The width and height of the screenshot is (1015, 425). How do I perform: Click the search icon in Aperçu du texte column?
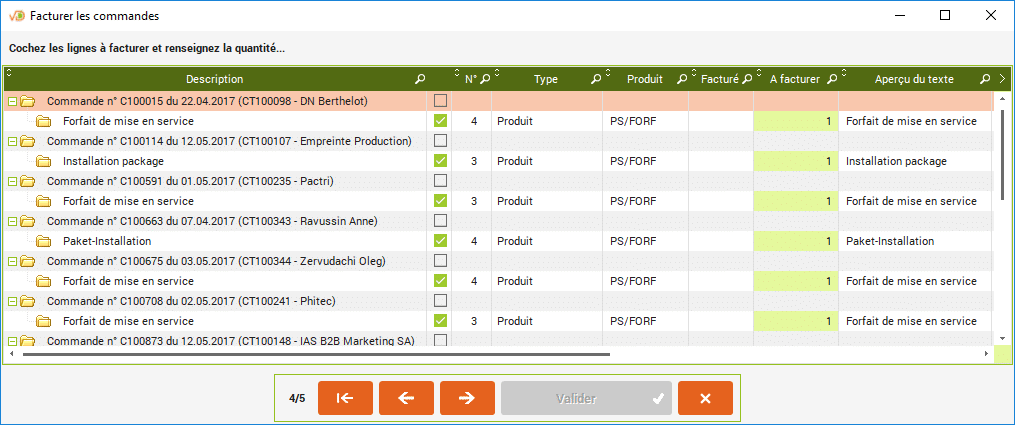[x=985, y=79]
